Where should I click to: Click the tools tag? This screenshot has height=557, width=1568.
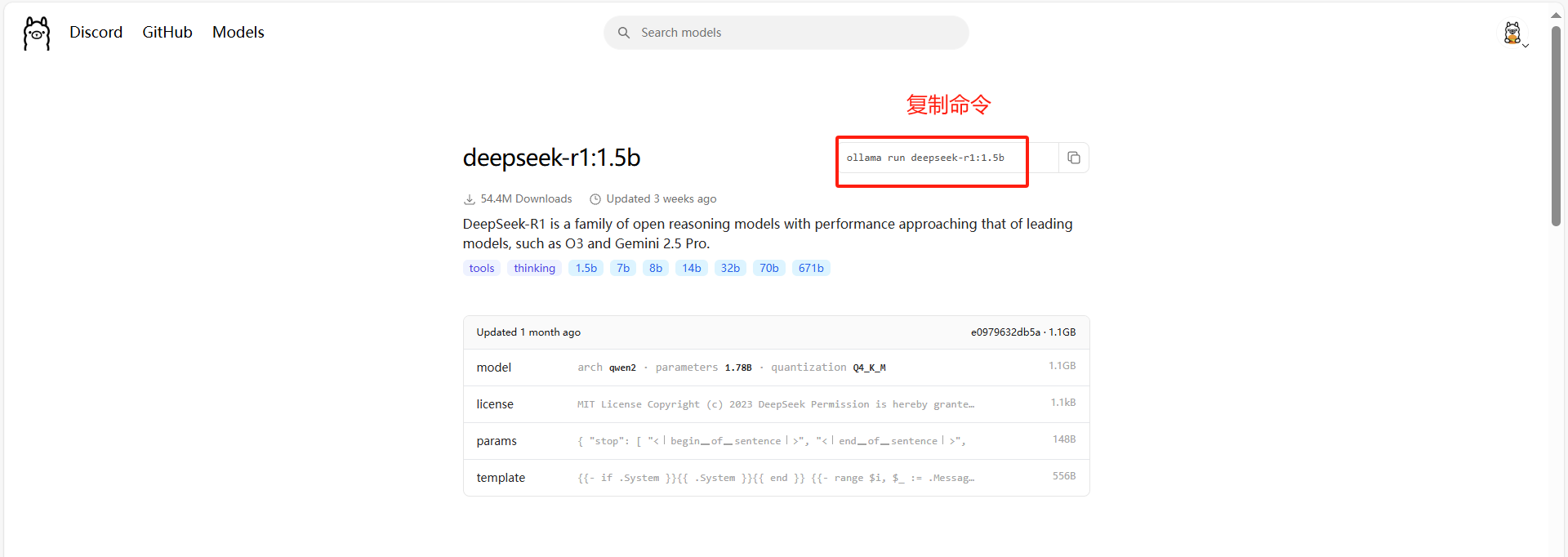tap(482, 268)
